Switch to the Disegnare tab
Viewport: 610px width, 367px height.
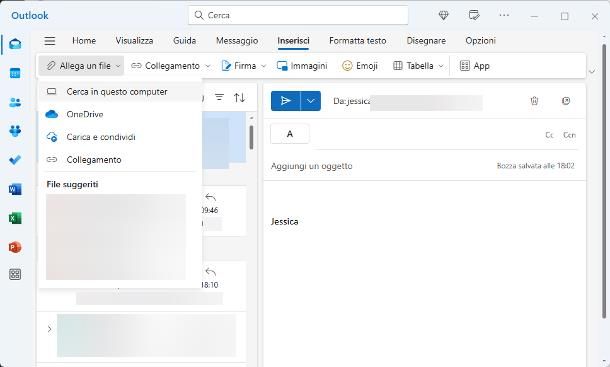(426, 40)
